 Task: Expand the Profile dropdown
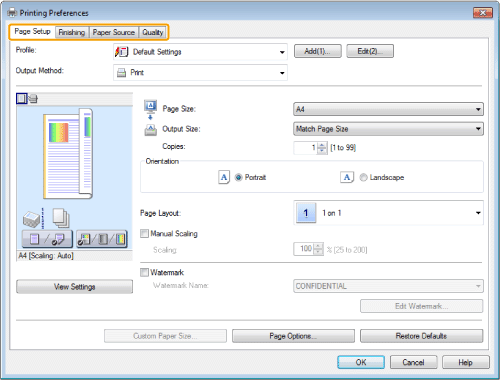pyautogui.click(x=200, y=52)
